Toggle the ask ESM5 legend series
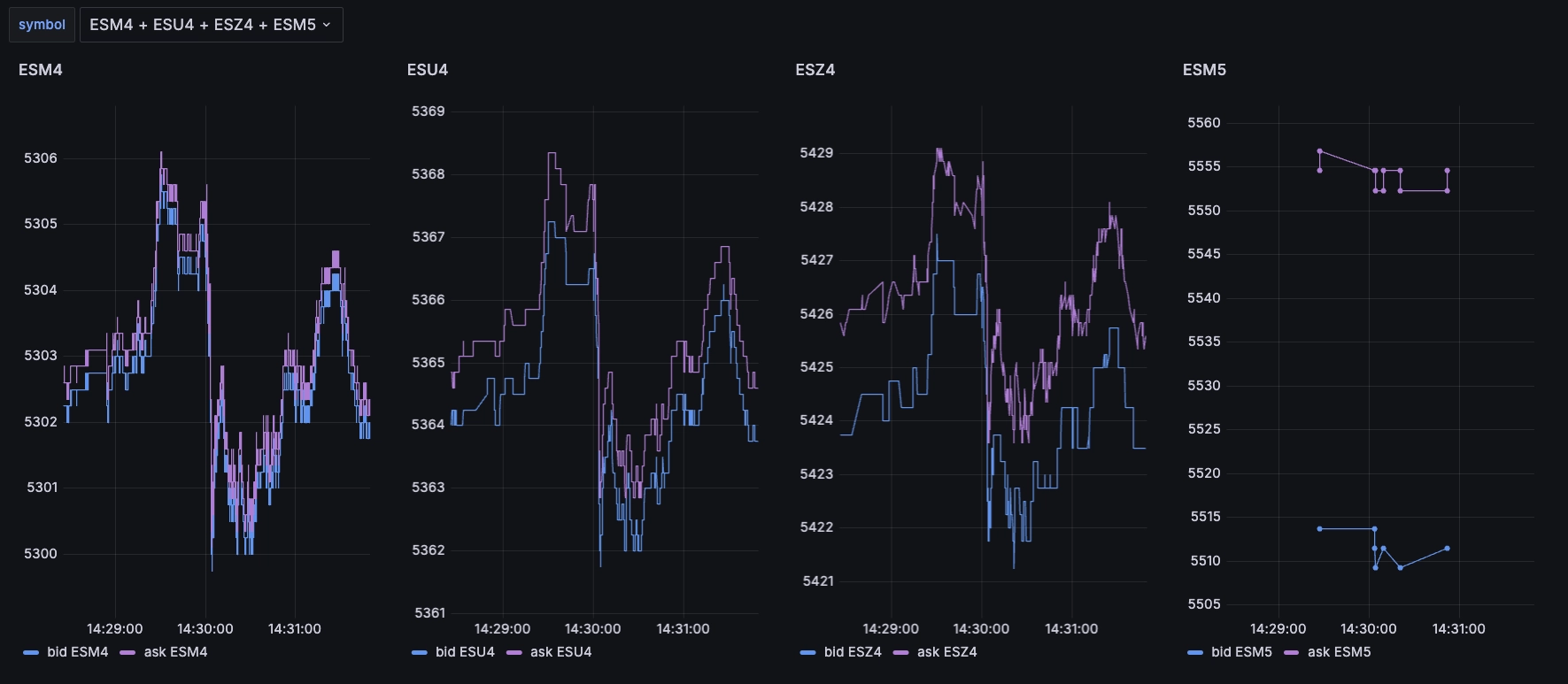The image size is (1568, 684). (1339, 652)
